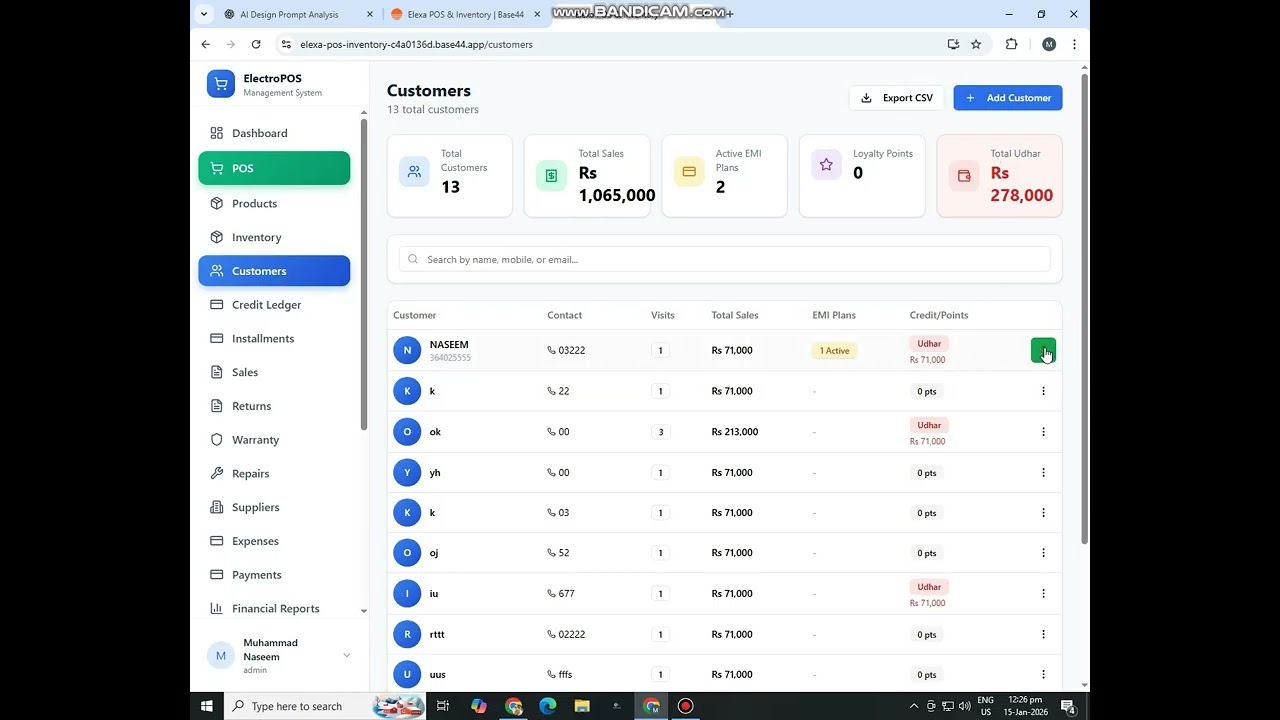Open the Windows notification center

[x=1068, y=706]
